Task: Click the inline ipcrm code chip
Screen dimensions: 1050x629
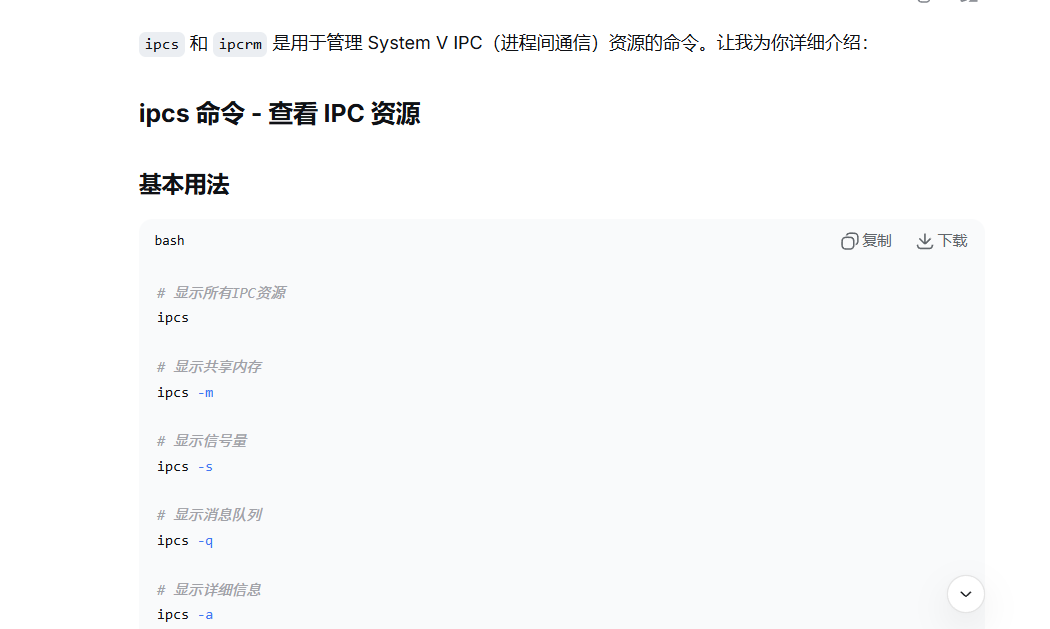Action: [x=240, y=44]
